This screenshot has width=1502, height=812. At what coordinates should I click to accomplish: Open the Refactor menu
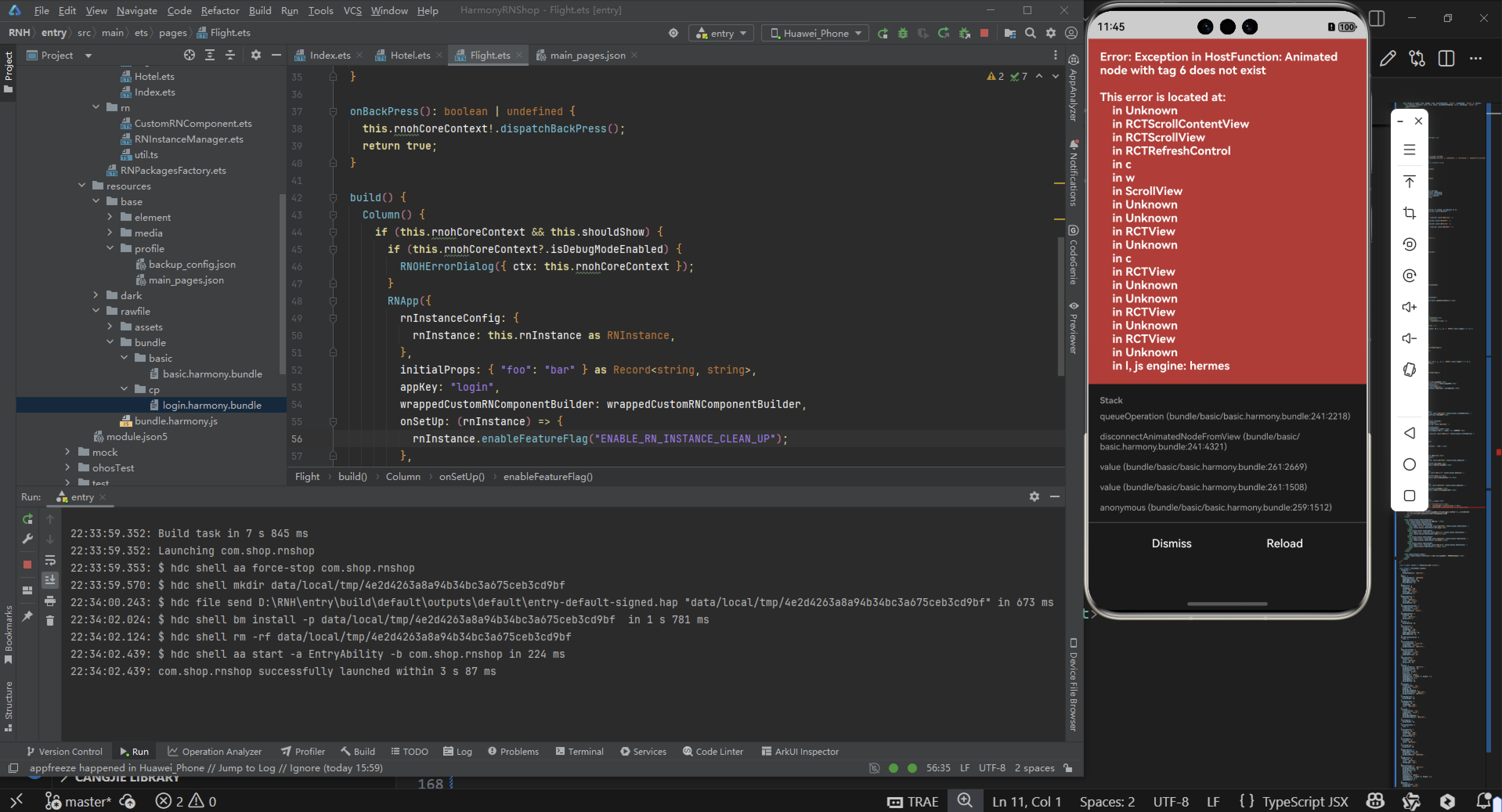[220, 11]
